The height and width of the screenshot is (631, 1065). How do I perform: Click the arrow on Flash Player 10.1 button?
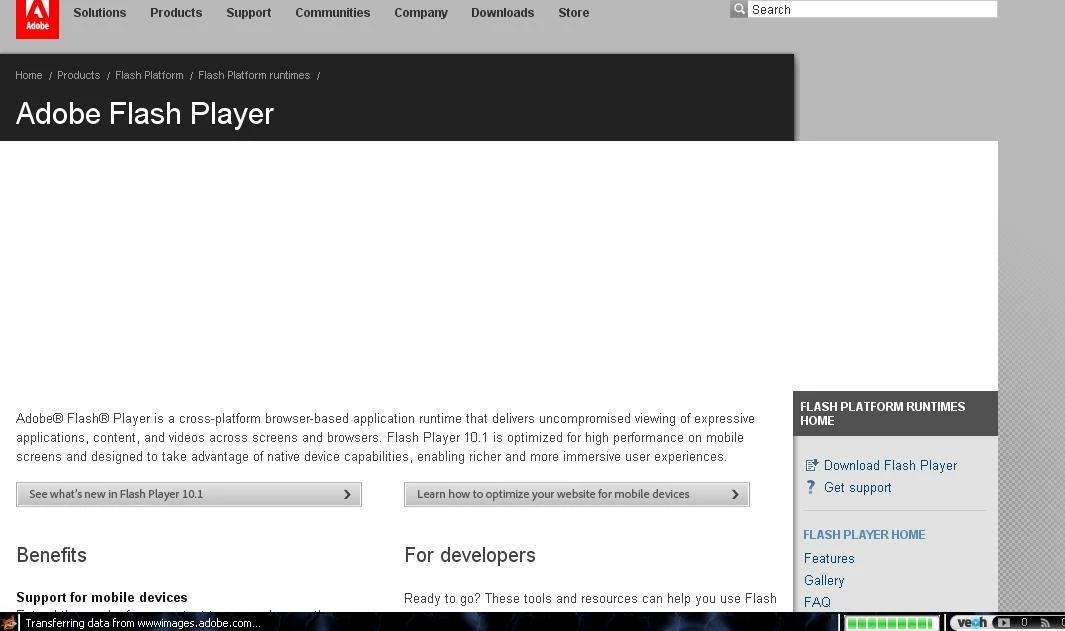pos(347,494)
